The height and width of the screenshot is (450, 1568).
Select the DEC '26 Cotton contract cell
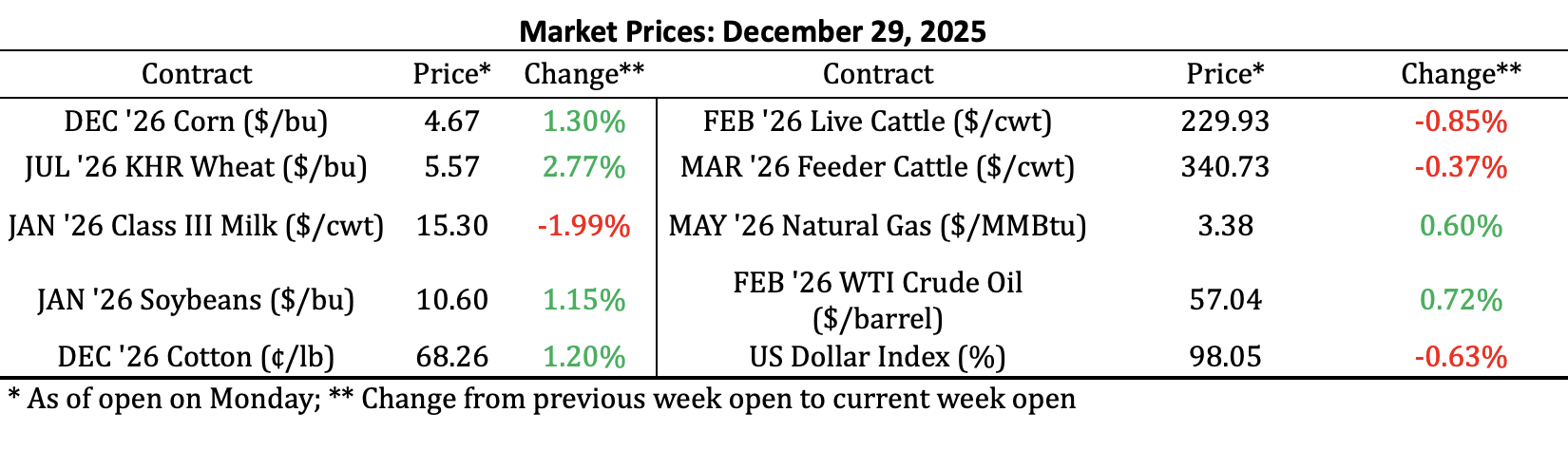point(196,357)
